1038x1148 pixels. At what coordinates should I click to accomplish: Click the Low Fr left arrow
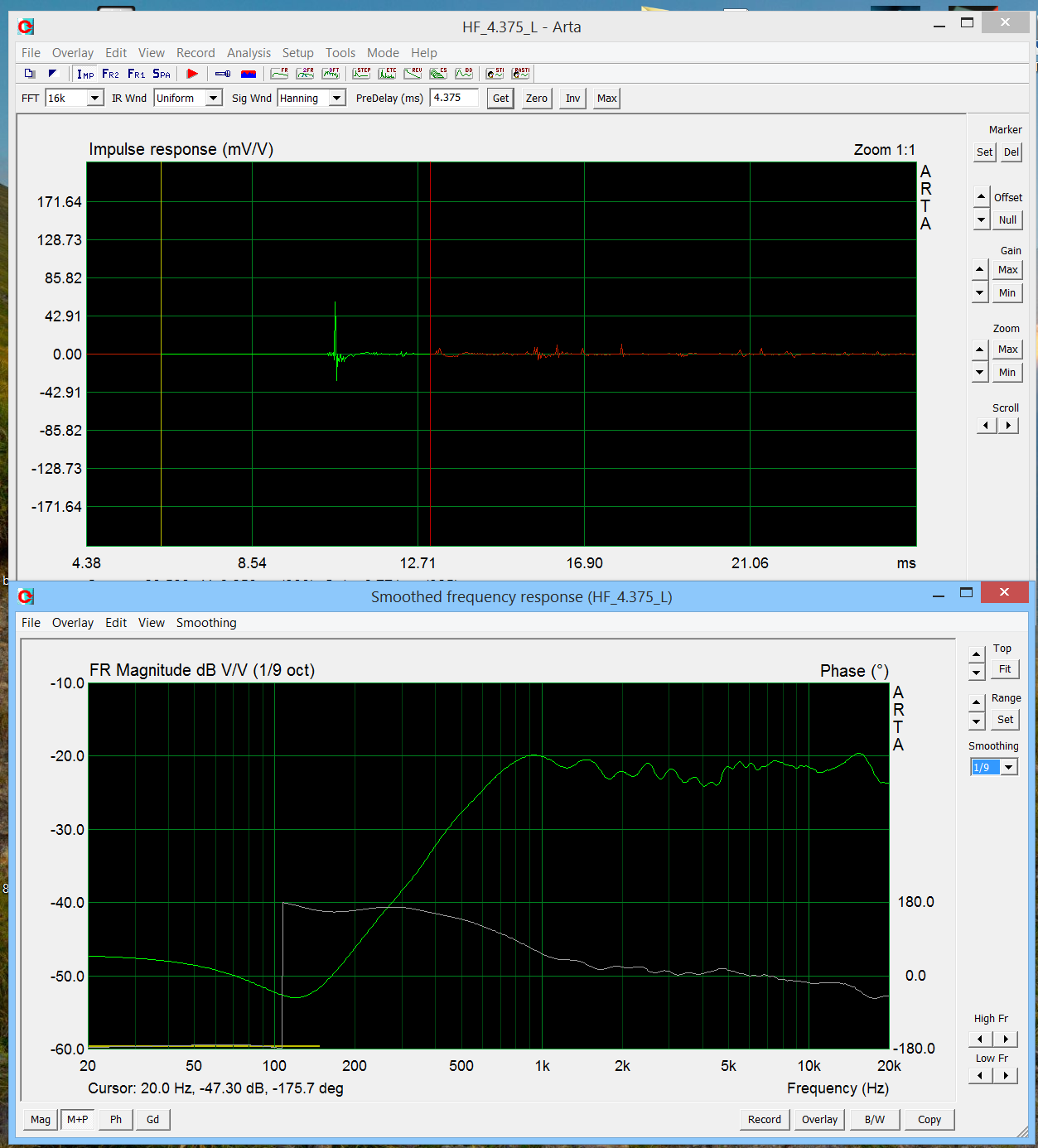[x=980, y=1075]
